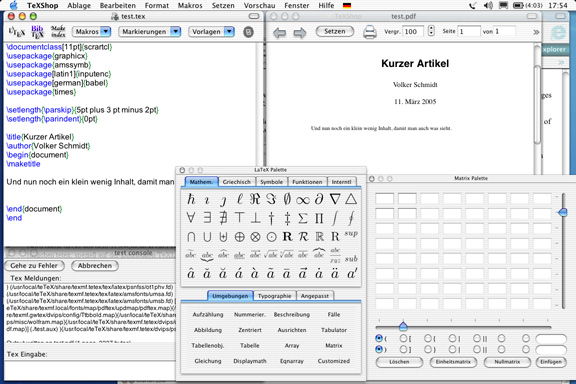This screenshot has width=576, height=384.
Task: Click the Seite page number field
Action: click(x=469, y=32)
